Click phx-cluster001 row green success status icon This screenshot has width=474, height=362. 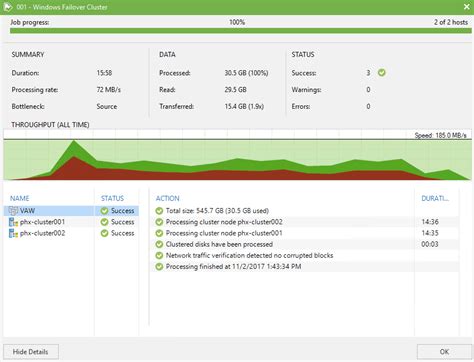[104, 222]
